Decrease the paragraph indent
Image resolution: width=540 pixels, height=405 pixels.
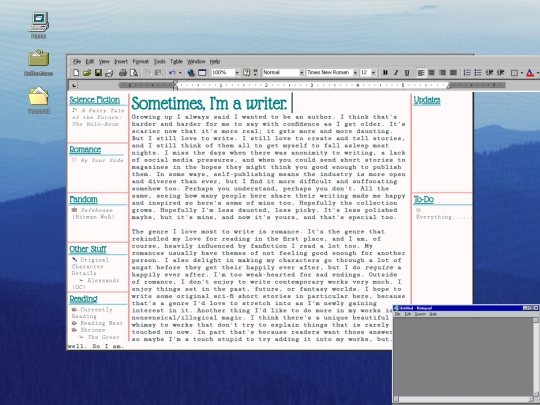[489, 73]
